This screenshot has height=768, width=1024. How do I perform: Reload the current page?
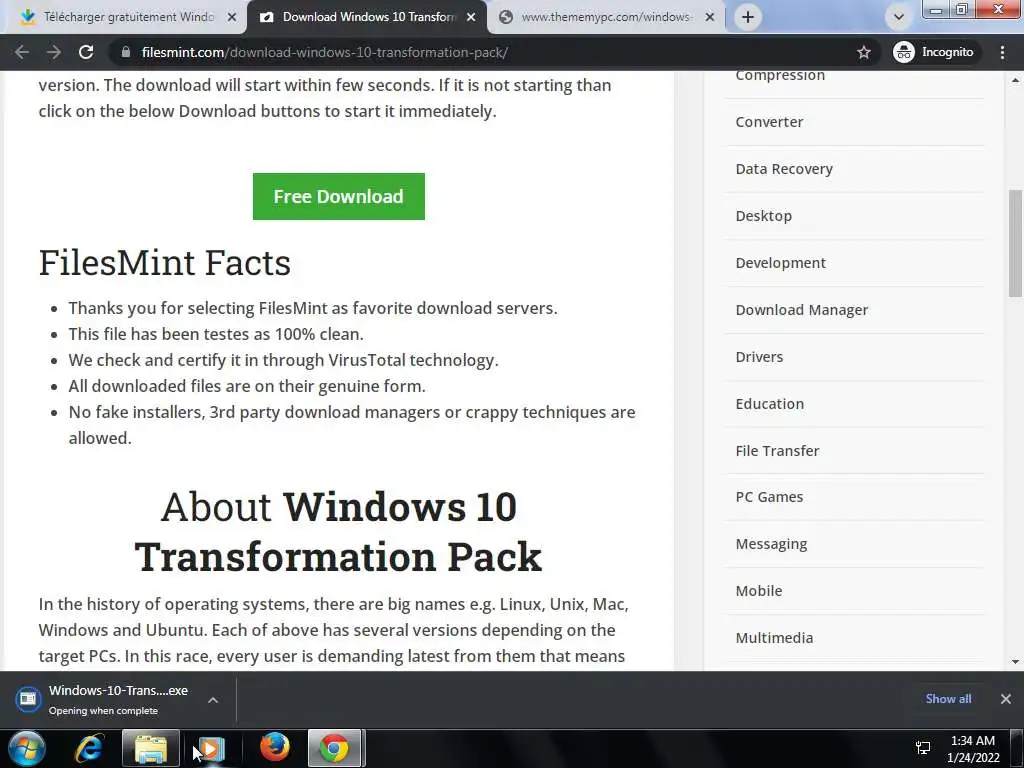[x=86, y=52]
